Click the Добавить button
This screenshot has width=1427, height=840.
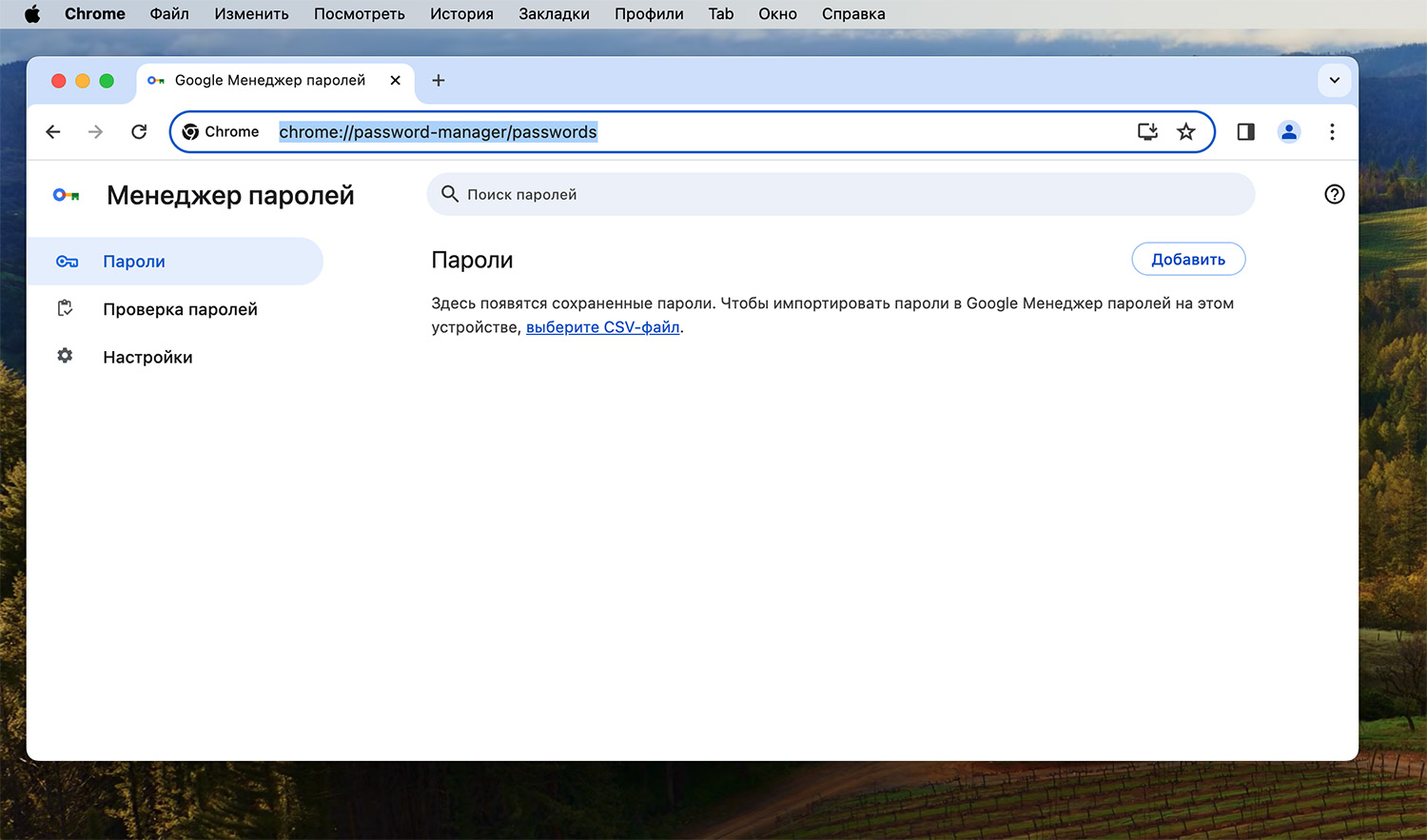[x=1188, y=260]
